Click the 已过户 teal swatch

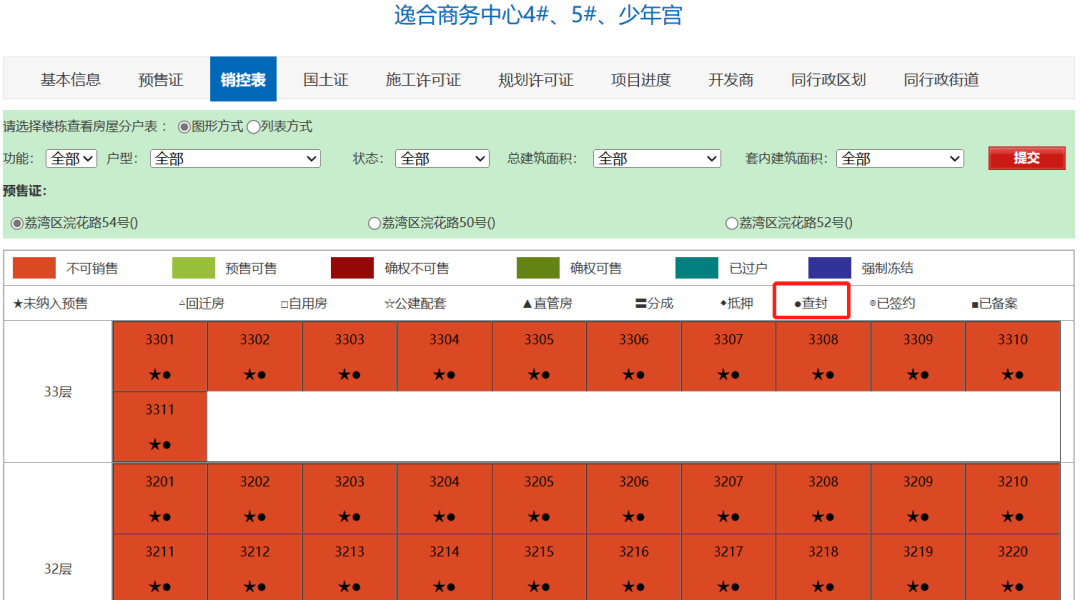[697, 268]
